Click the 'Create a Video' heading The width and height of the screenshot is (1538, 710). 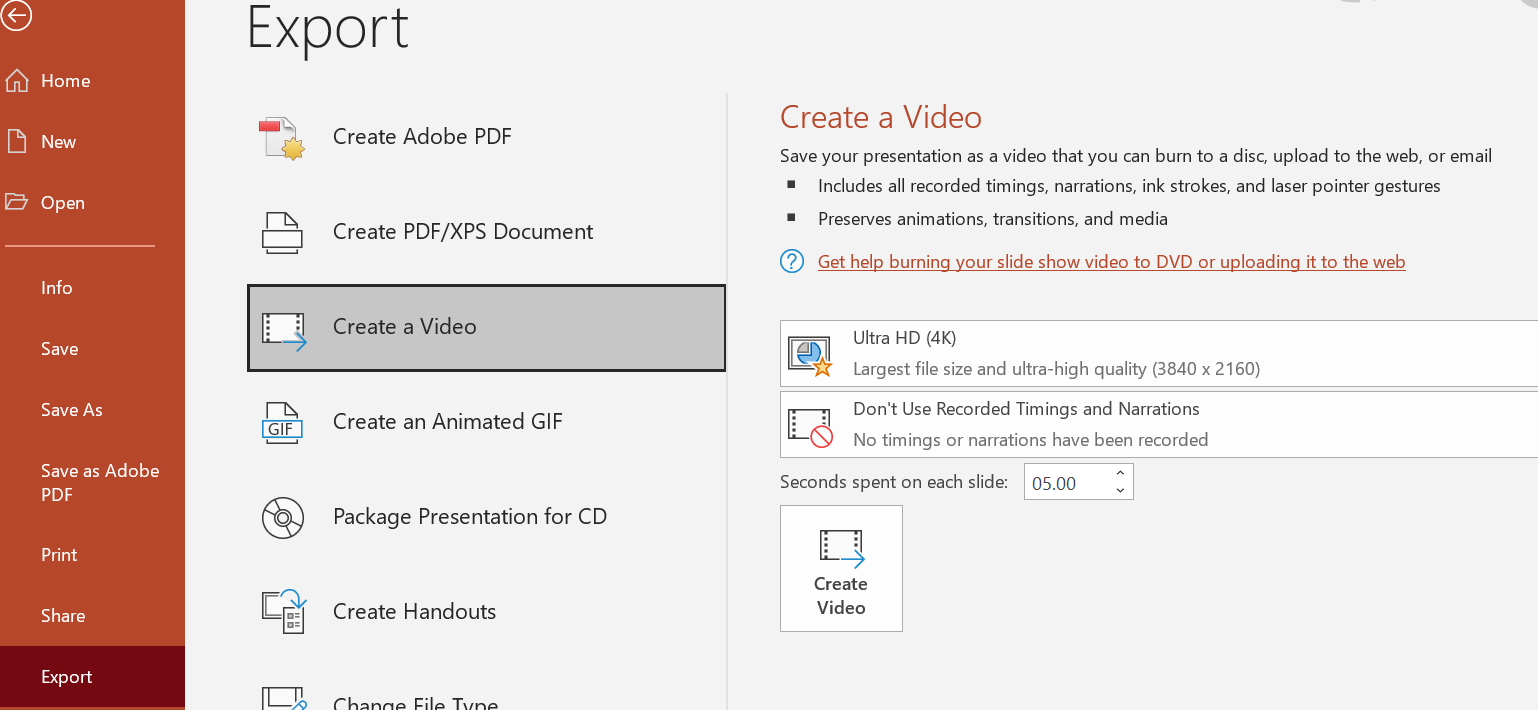tap(881, 117)
